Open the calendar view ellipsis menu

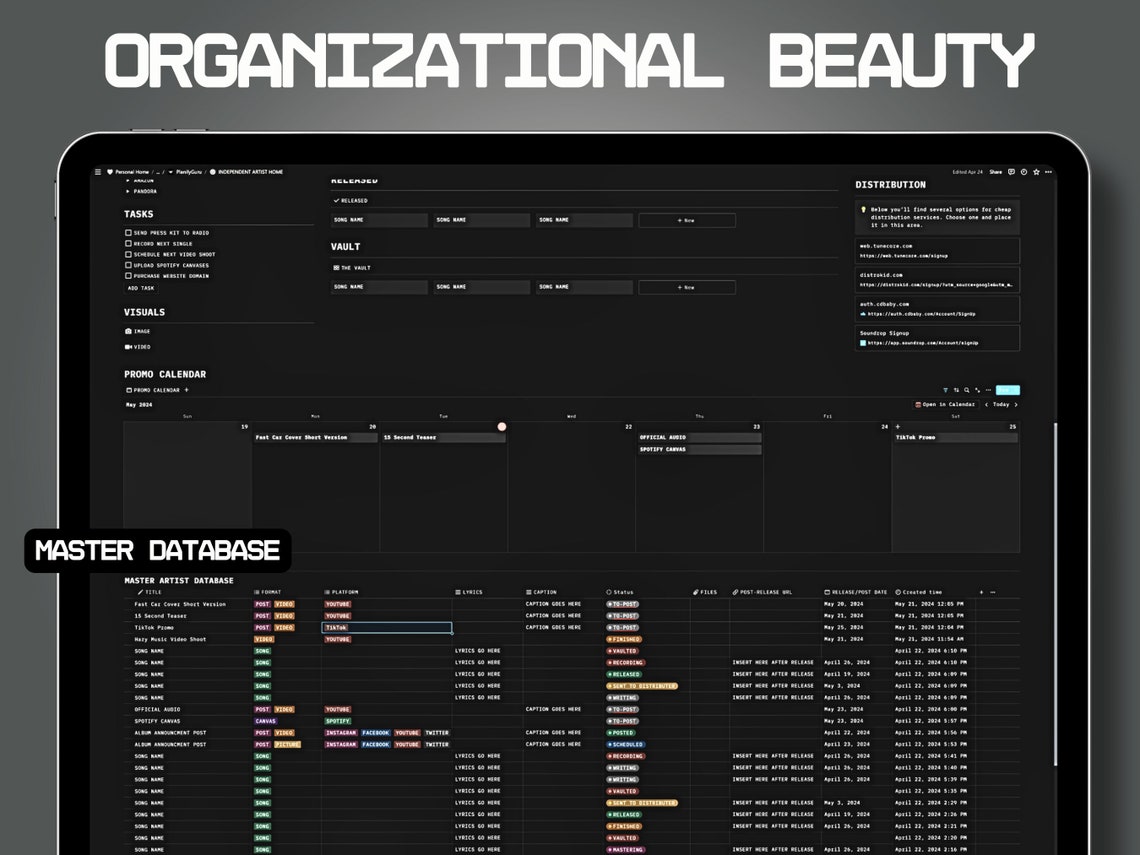tap(988, 390)
